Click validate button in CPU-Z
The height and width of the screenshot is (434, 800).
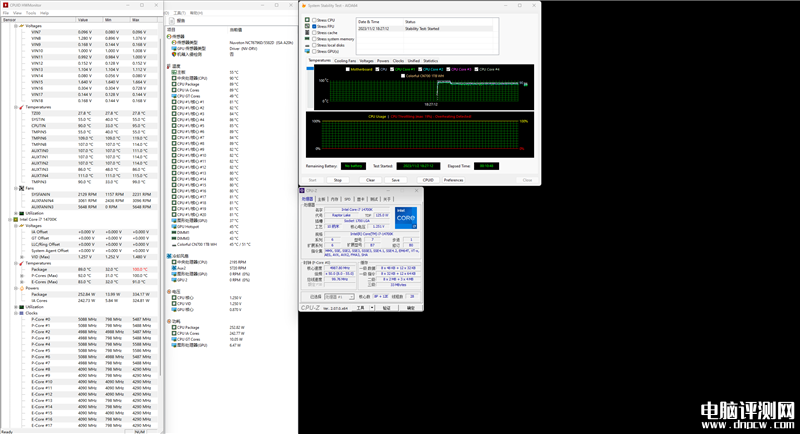[386, 308]
